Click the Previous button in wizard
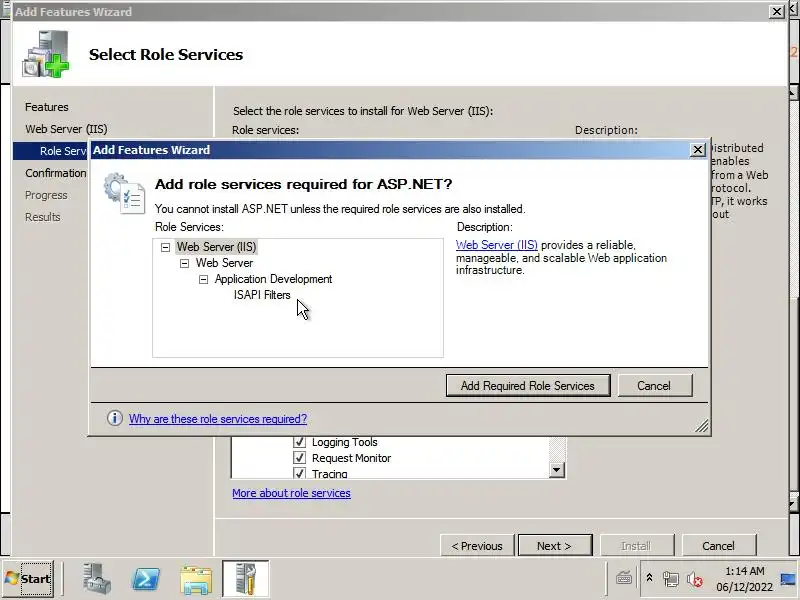 click(477, 546)
